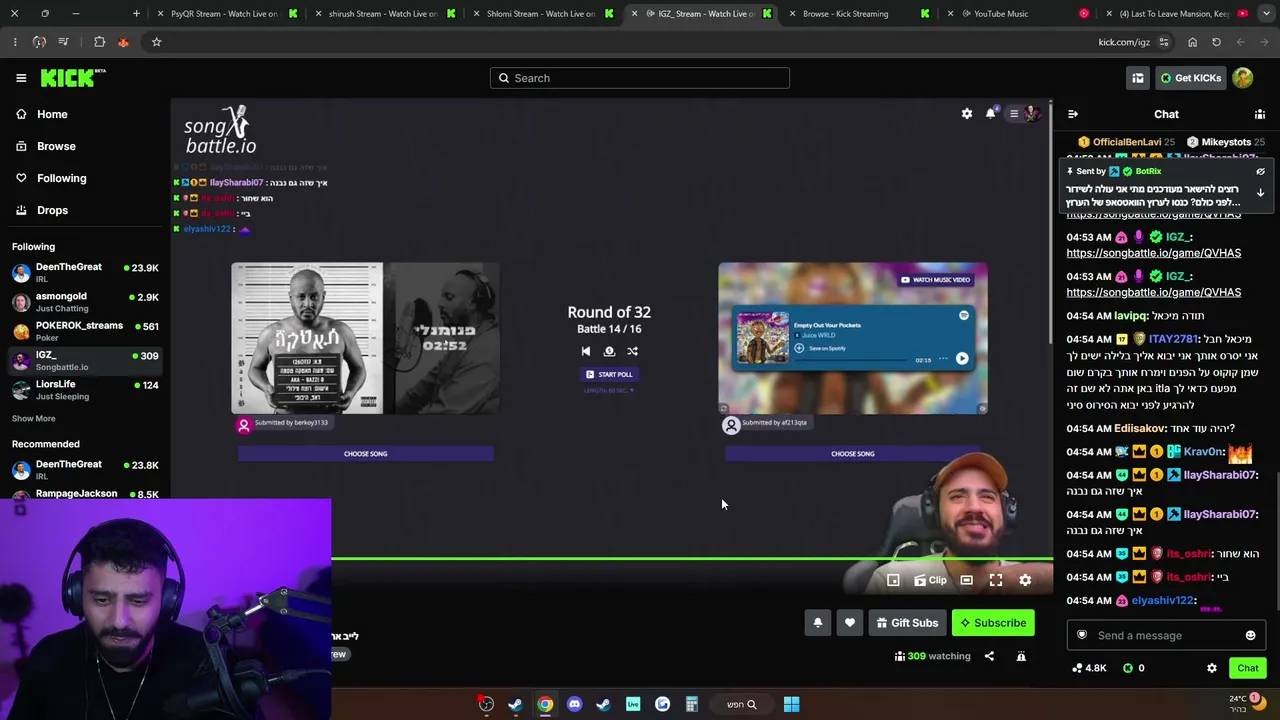Click the KICK logo
This screenshot has width=1280, height=720.
coord(73,78)
